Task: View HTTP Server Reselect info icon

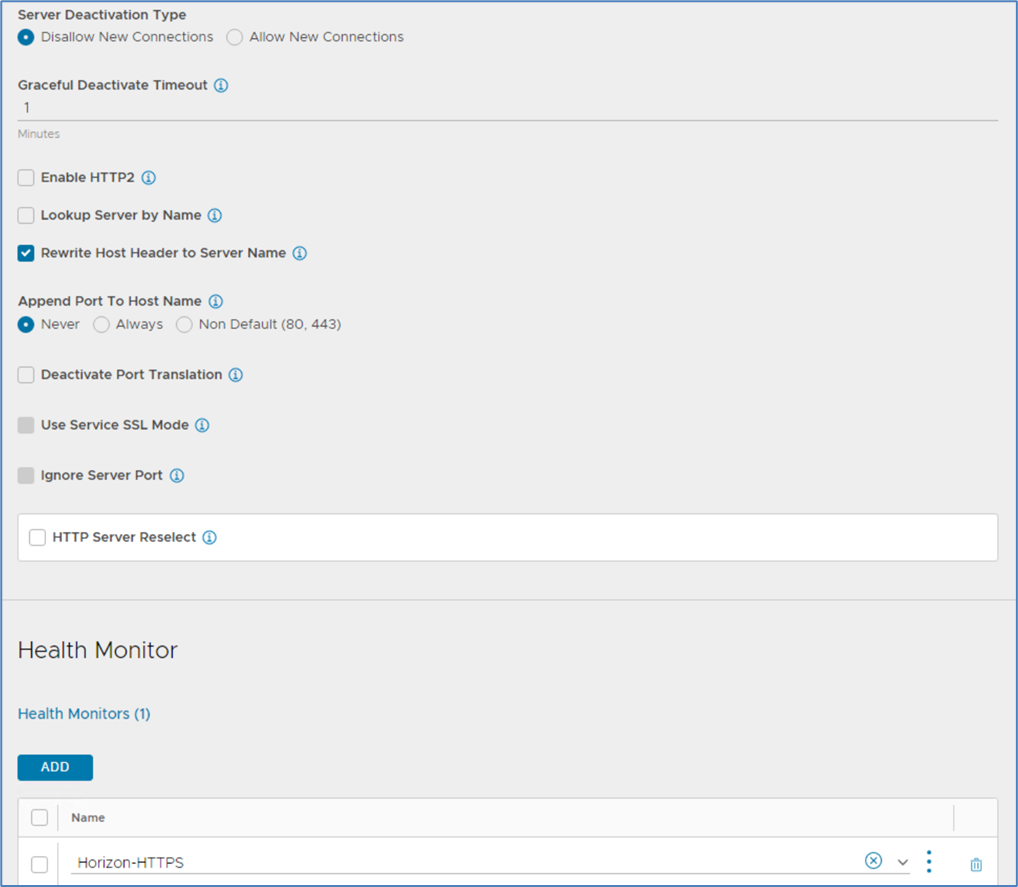Action: click(x=209, y=538)
